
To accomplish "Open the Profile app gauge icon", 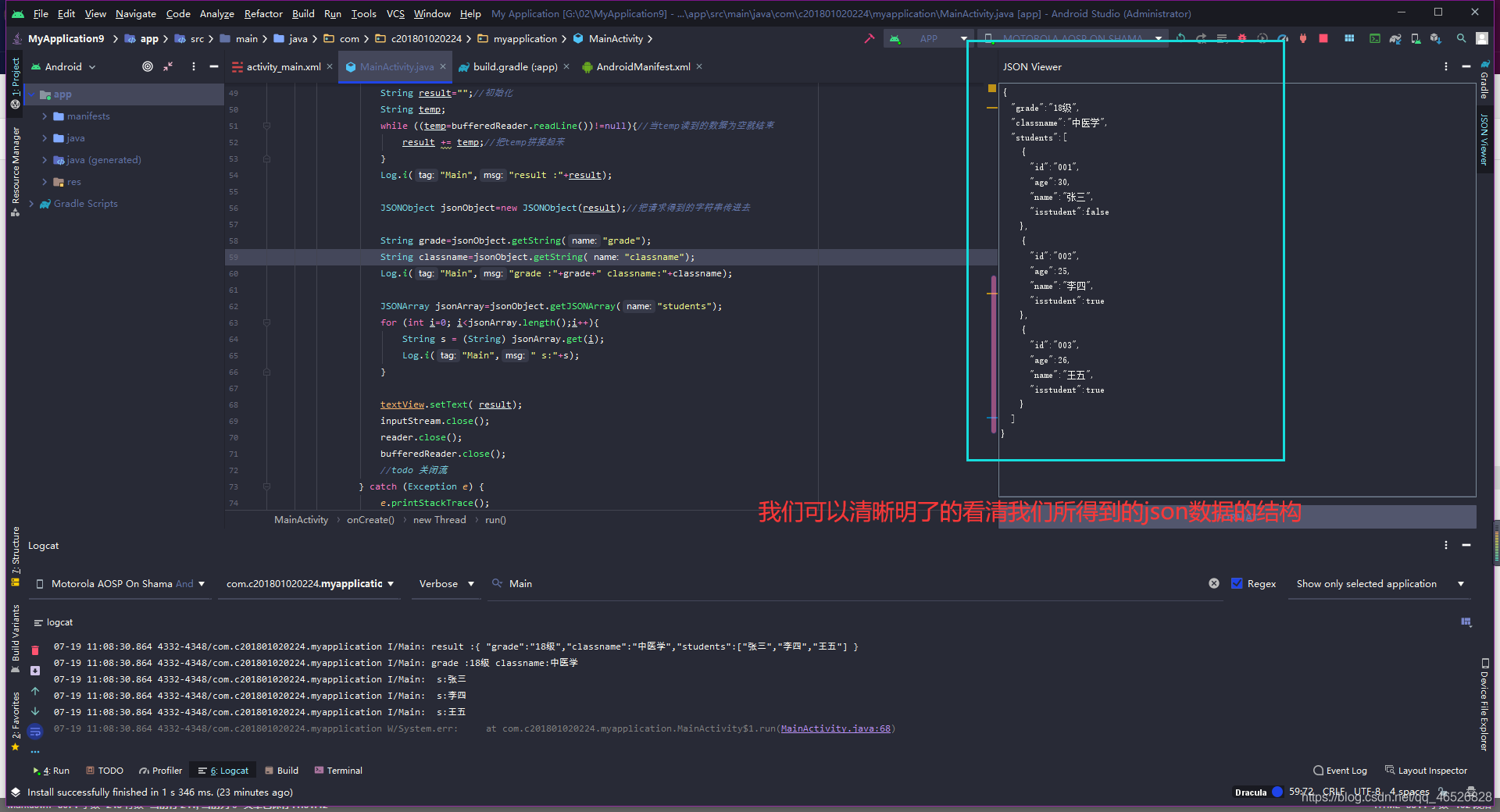I will click(x=1283, y=38).
